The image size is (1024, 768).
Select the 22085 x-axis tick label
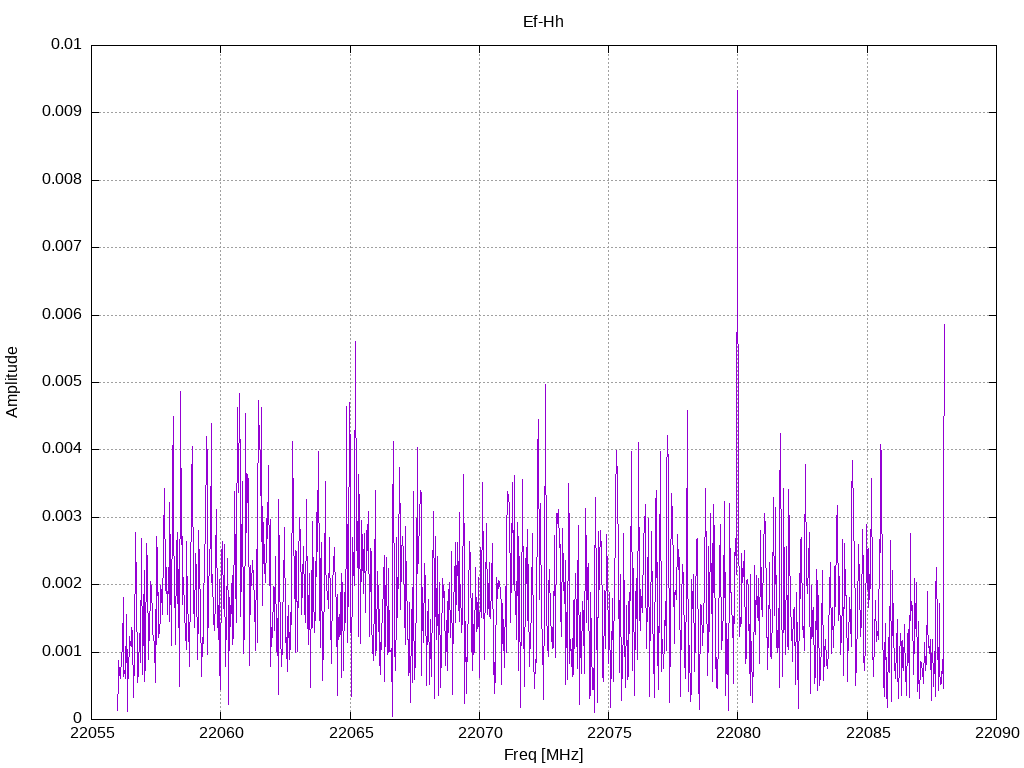866,735
